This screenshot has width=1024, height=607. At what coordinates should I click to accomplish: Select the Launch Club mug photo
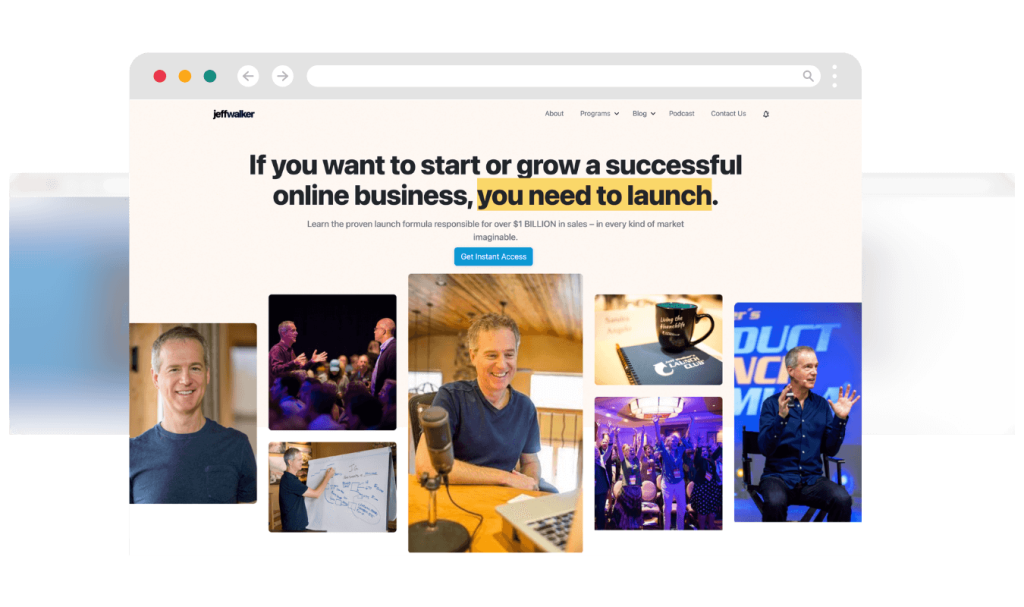(x=658, y=339)
